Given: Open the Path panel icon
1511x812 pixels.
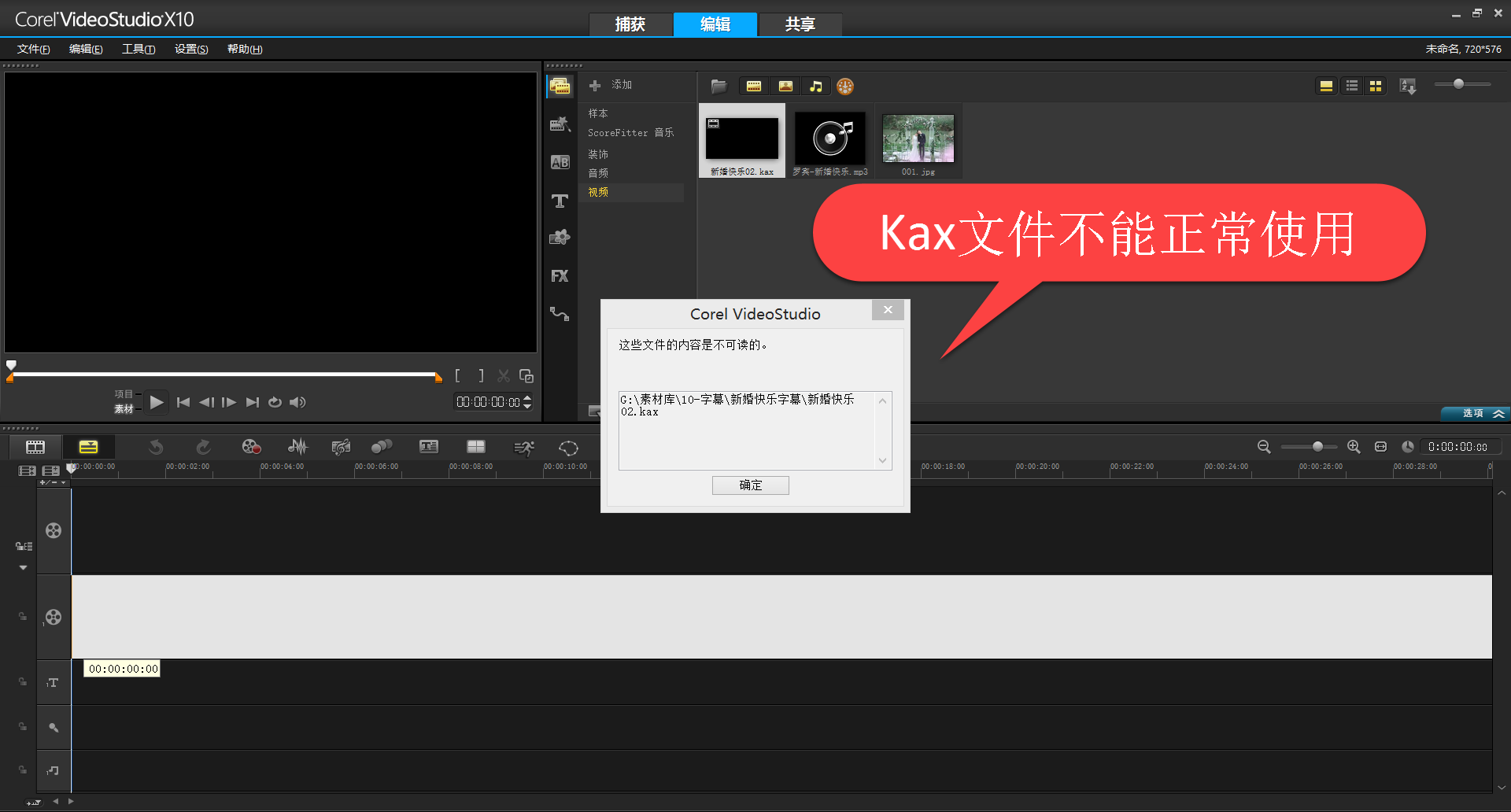Looking at the screenshot, I should tap(560, 314).
